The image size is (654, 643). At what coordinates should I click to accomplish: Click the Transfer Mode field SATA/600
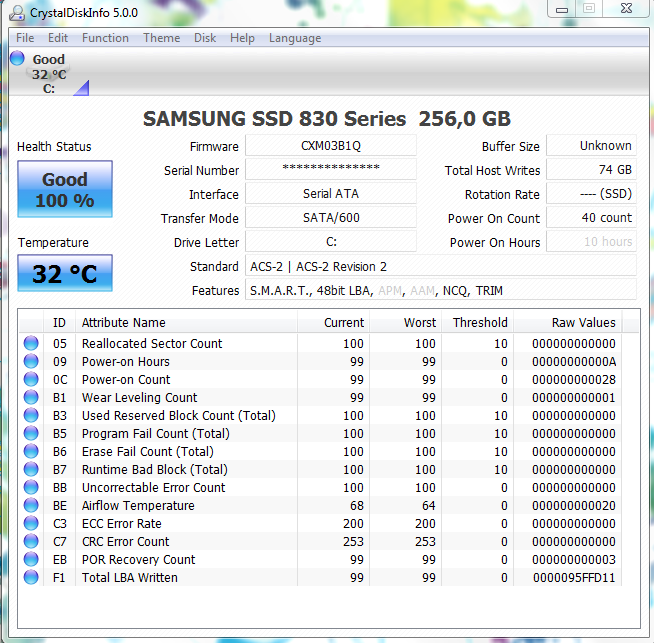331,217
